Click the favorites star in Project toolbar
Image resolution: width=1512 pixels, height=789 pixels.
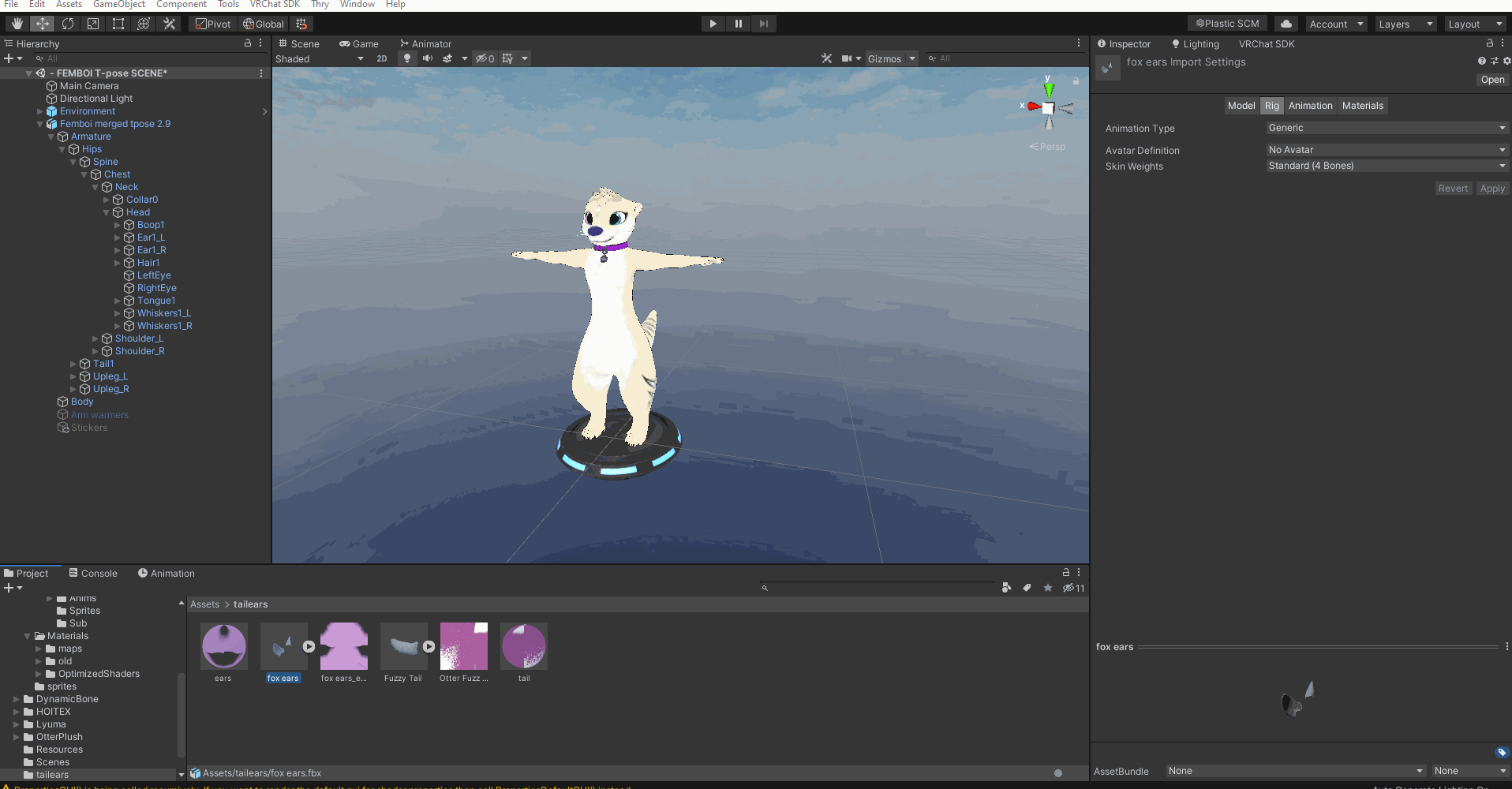(1048, 588)
